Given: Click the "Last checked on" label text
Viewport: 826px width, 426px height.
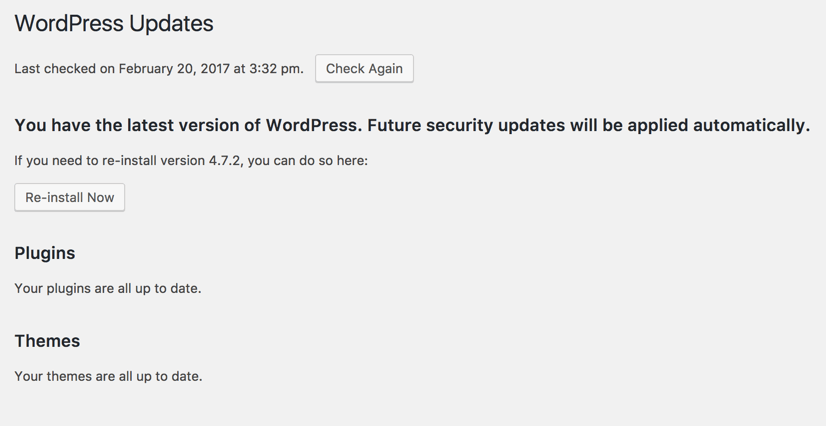Looking at the screenshot, I should click(64, 69).
